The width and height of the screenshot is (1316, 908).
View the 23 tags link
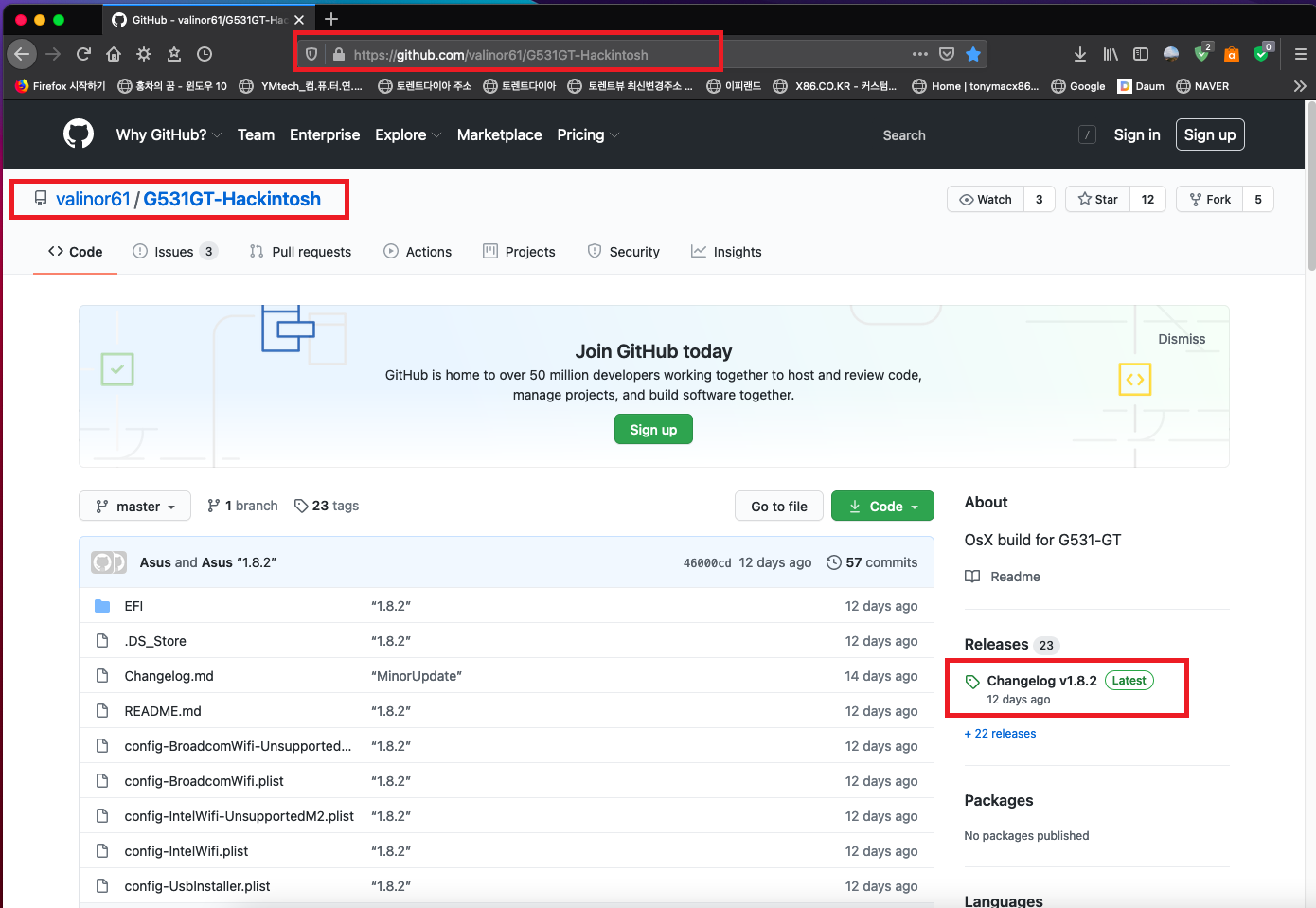tap(327, 506)
